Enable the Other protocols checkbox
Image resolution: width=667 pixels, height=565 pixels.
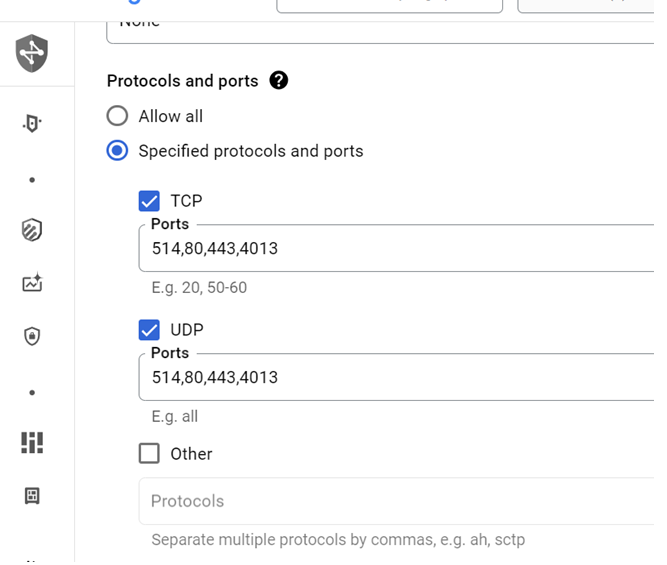point(149,454)
